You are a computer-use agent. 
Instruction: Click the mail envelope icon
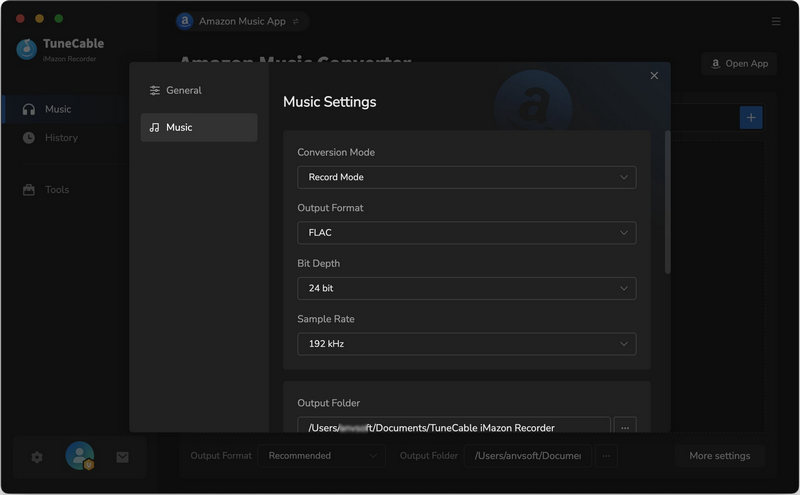122,457
